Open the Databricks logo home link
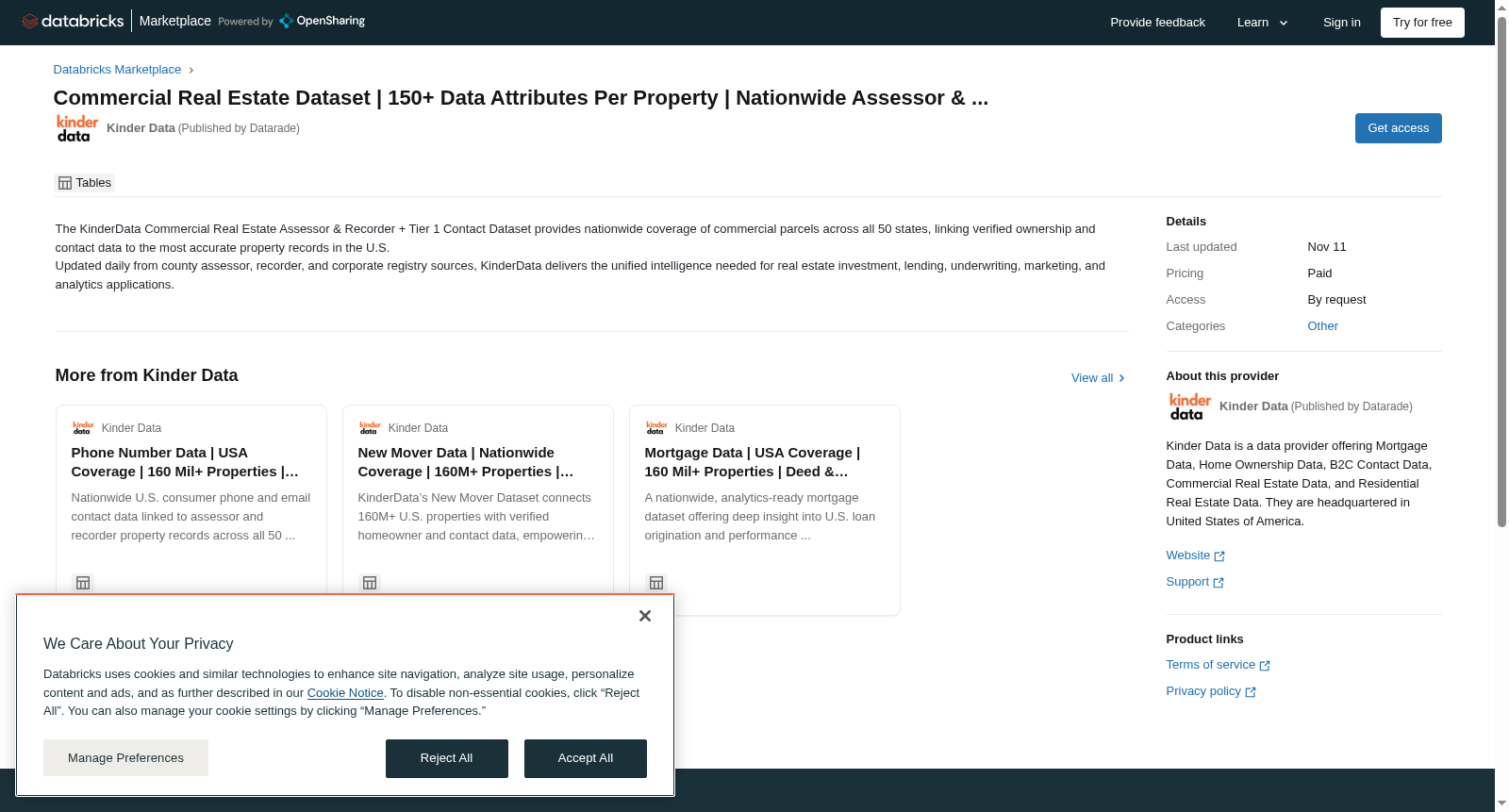The height and width of the screenshot is (812, 1509). tap(73, 21)
